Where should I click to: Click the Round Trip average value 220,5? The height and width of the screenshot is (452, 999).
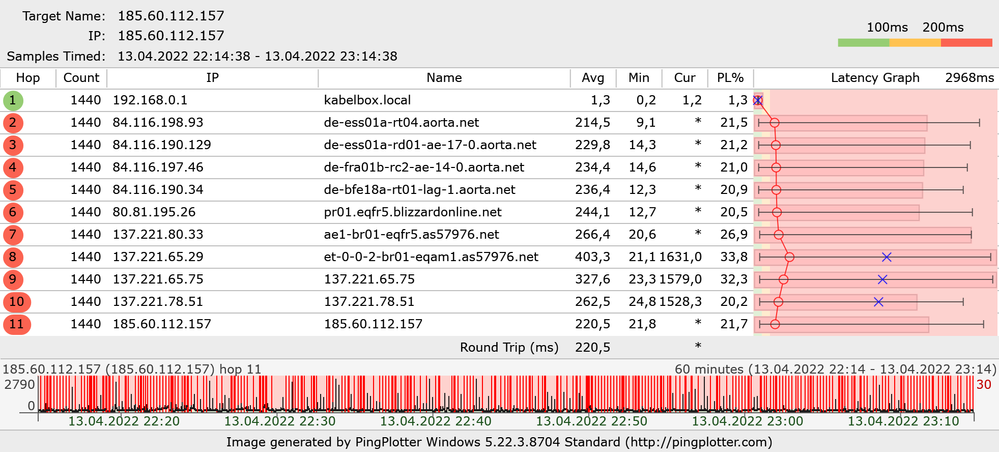tap(595, 347)
